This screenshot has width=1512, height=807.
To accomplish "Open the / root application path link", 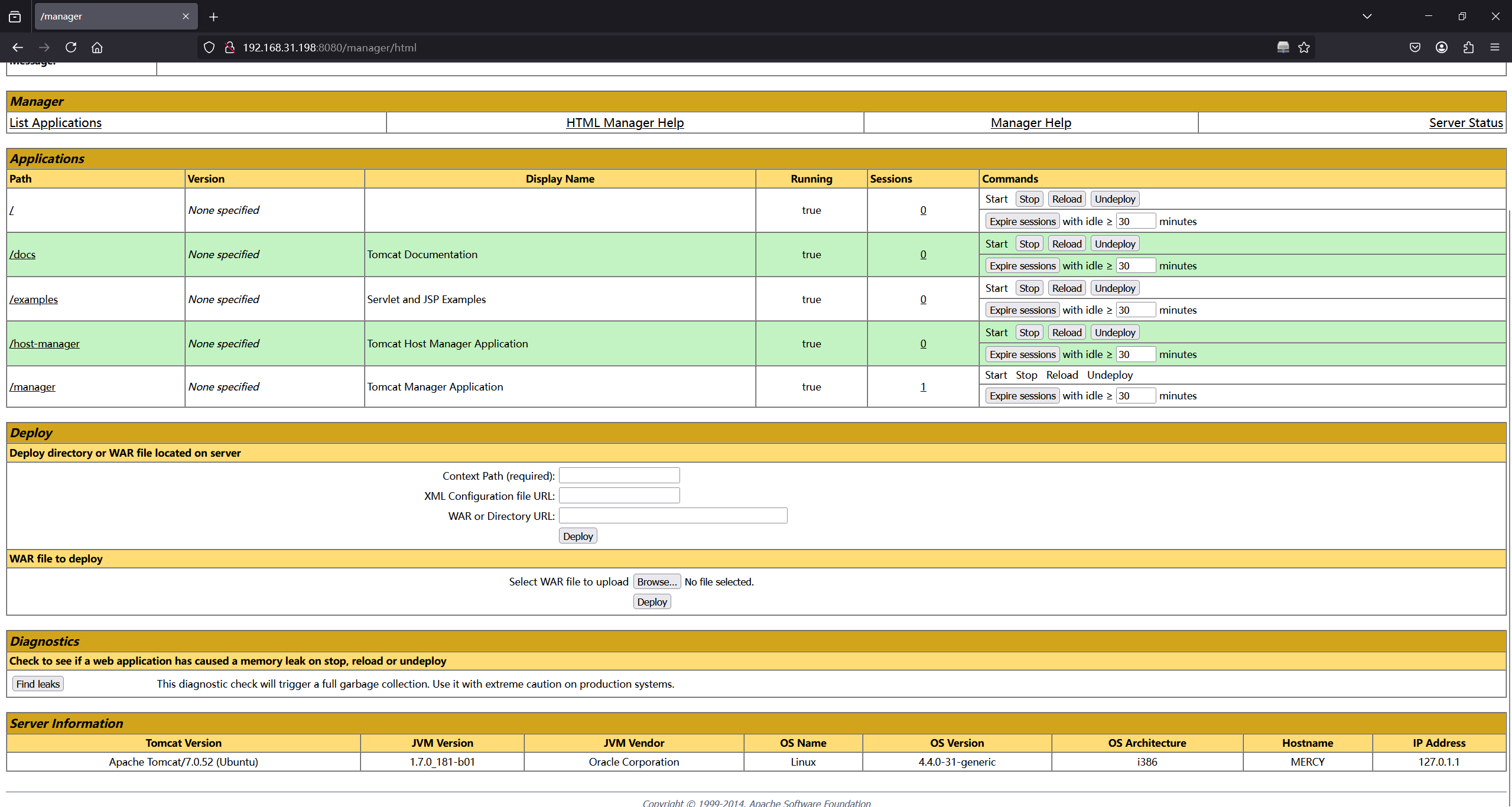I will 11,210.
